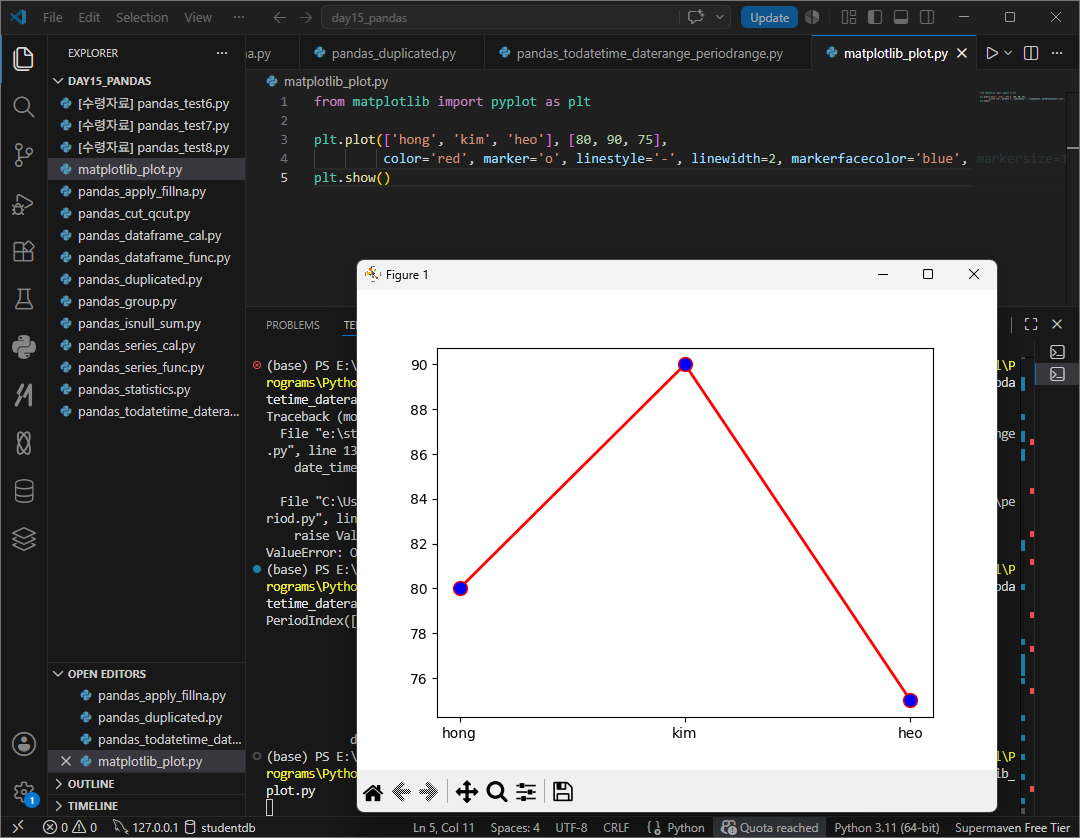
Task: Open pandas_cut_qcut.py in the explorer
Action: [147, 213]
